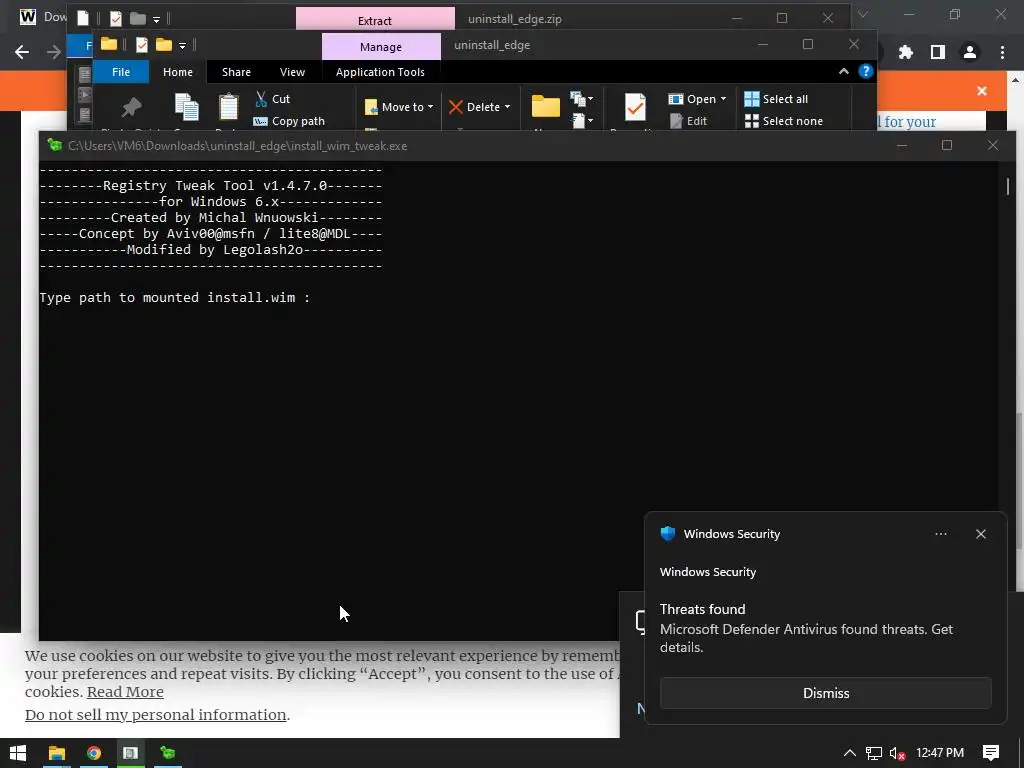Click Edit in the ribbon
1024x768 pixels.
tap(688, 121)
